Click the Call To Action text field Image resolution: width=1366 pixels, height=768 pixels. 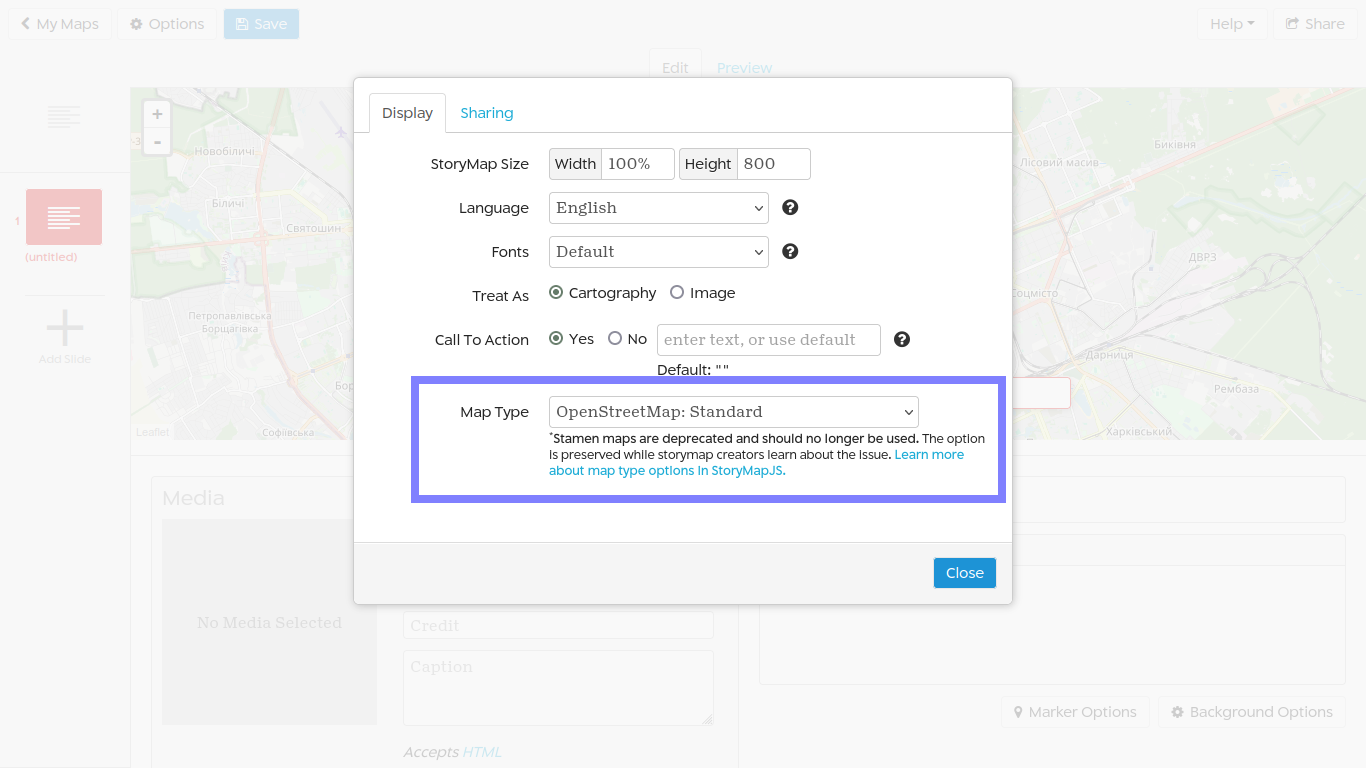[x=769, y=340]
